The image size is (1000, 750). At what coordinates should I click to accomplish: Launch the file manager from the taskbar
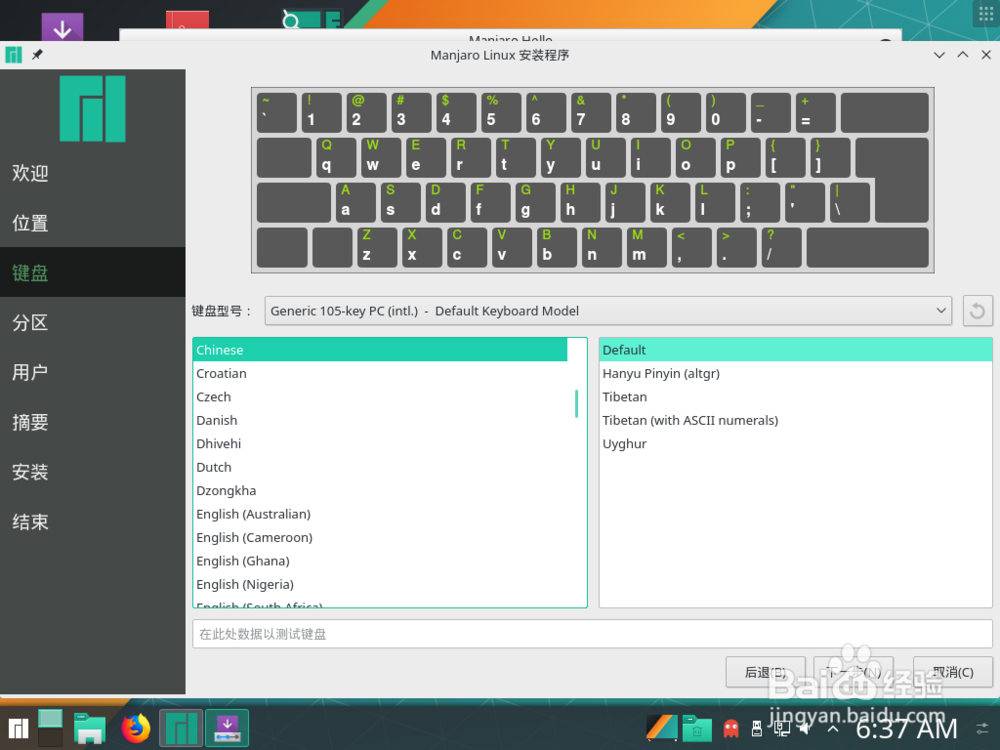[x=89, y=728]
